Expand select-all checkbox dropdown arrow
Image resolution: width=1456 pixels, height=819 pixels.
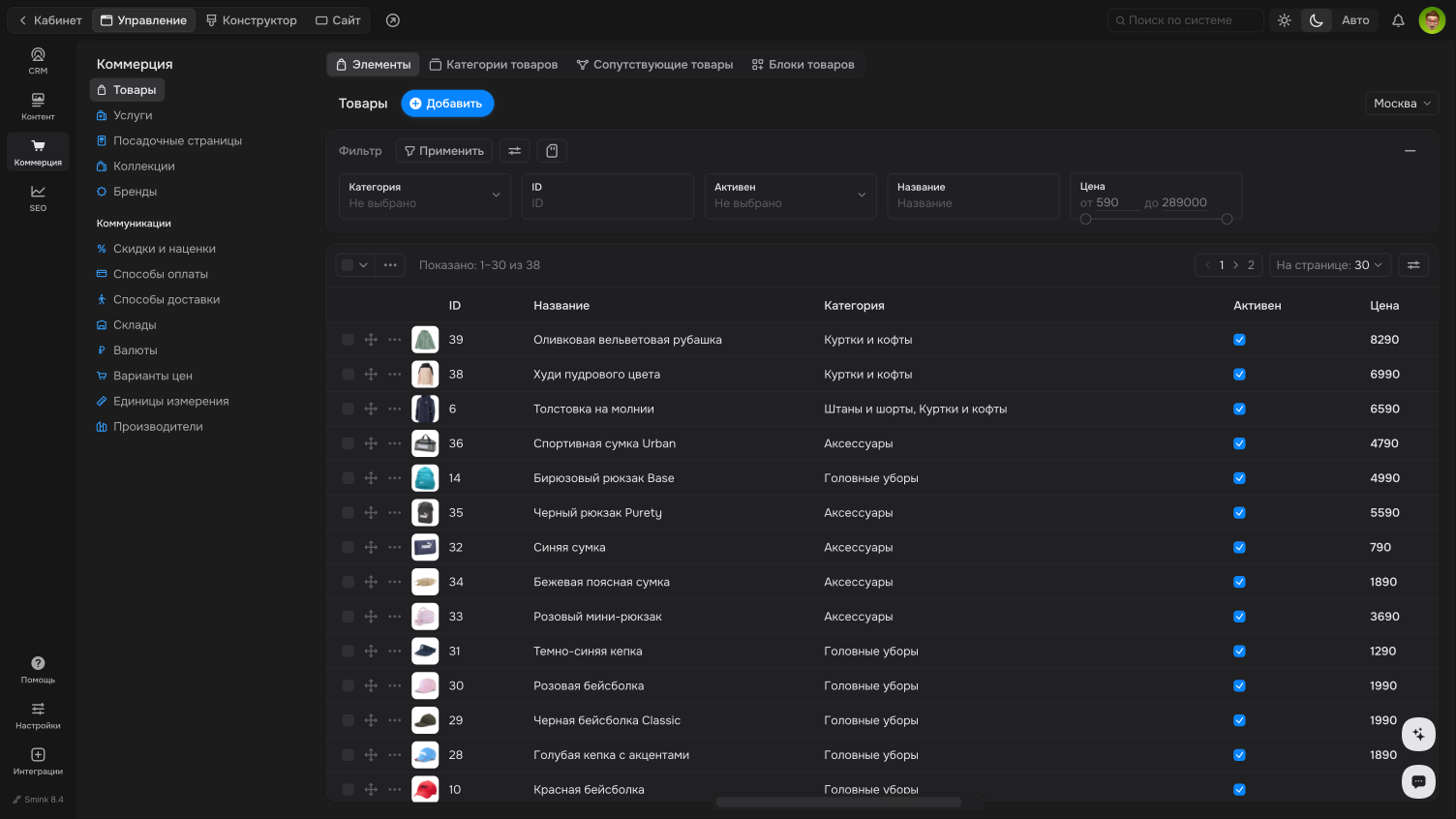point(363,265)
